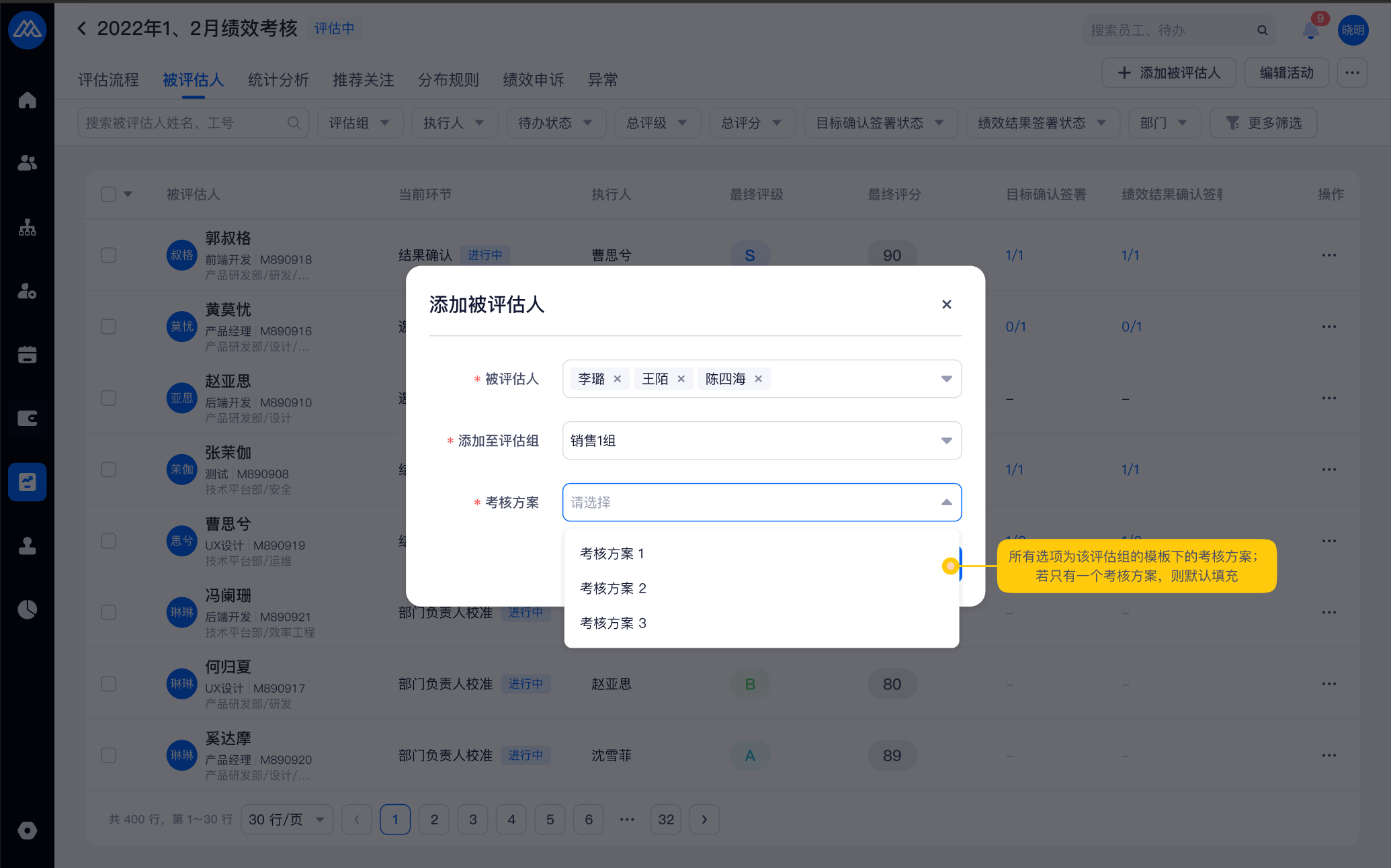Open the notification bell icon
The image size is (1391, 868).
click(1310, 30)
